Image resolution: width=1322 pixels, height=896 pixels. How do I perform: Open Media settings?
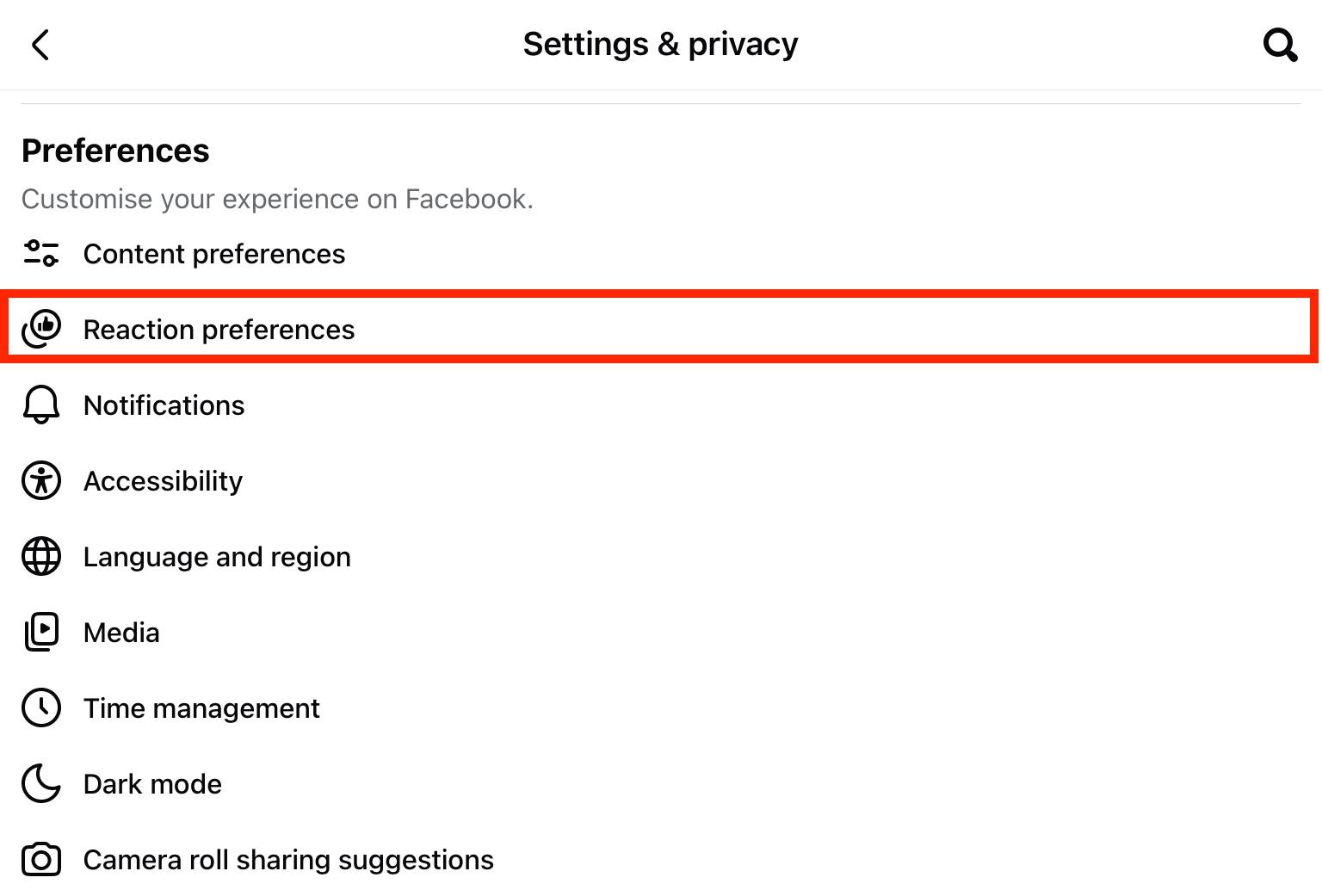pos(121,633)
